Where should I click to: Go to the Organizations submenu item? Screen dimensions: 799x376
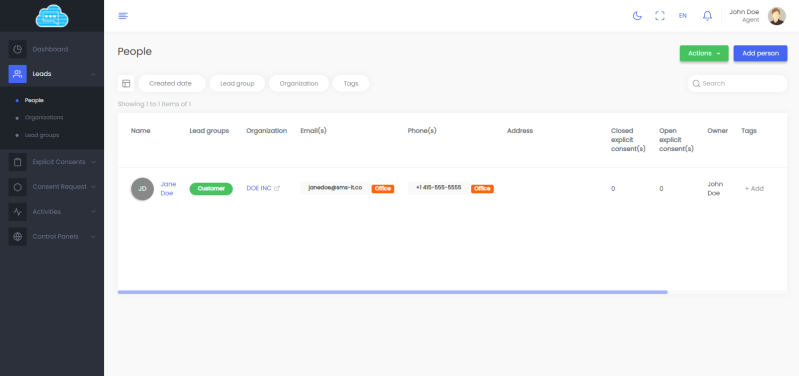[44, 117]
